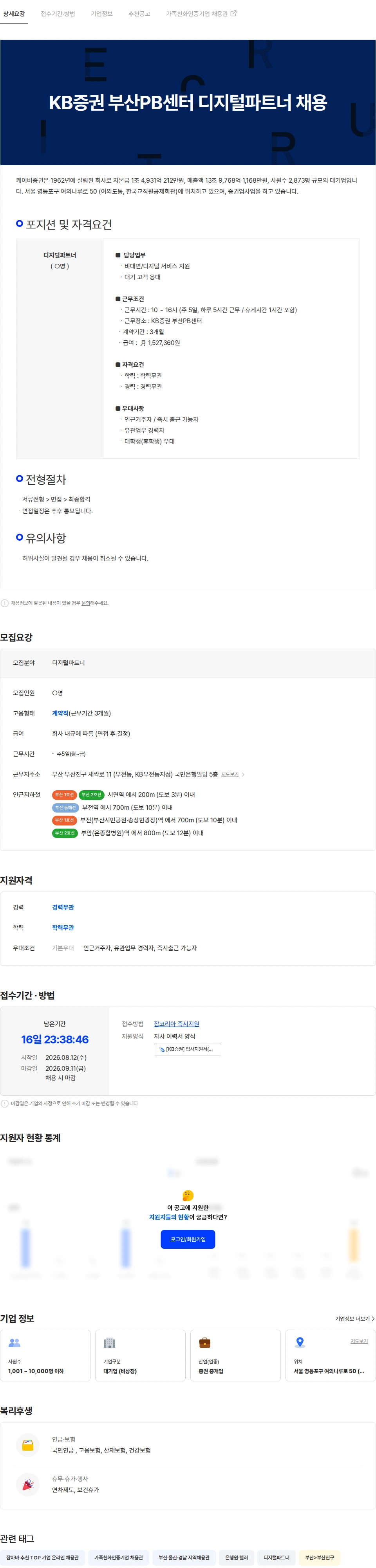Click the 휴무·휴가·행사 party icon
Viewport: 376px width, 1568px height.
27,1485
